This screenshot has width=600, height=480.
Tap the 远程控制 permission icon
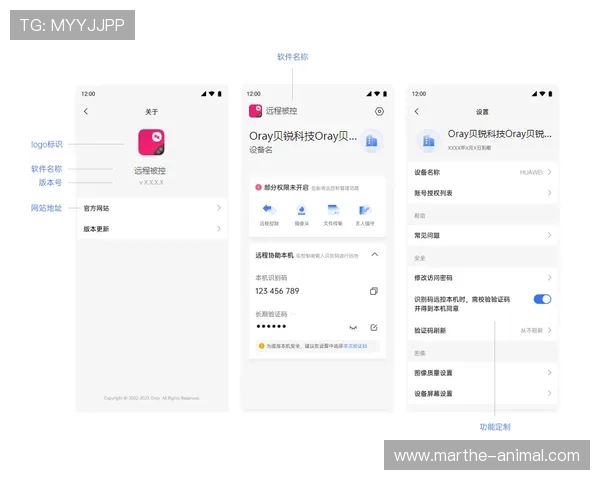(x=269, y=210)
